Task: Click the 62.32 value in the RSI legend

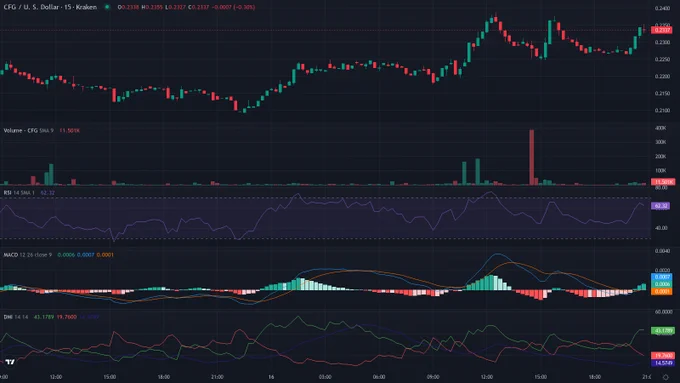Action: point(47,193)
